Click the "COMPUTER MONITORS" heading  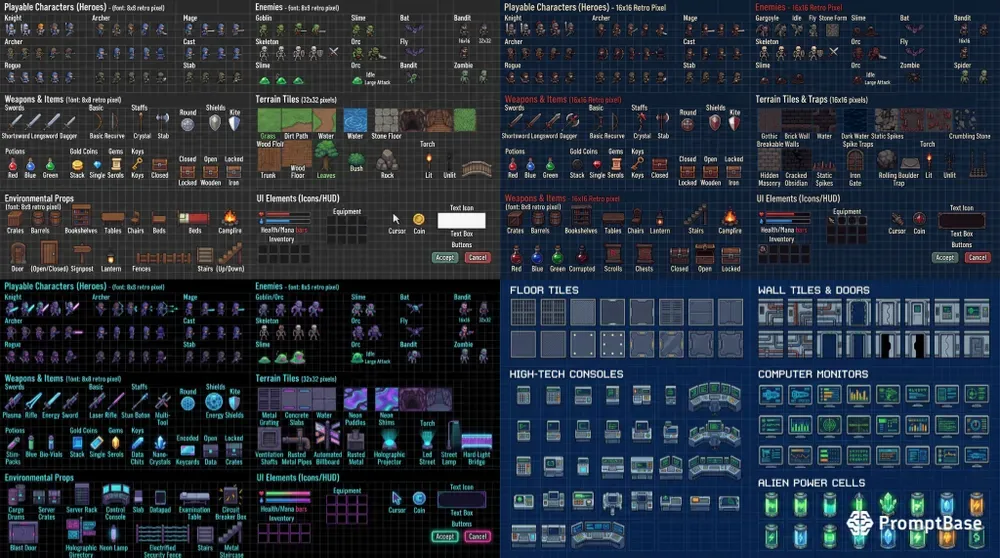pos(812,374)
